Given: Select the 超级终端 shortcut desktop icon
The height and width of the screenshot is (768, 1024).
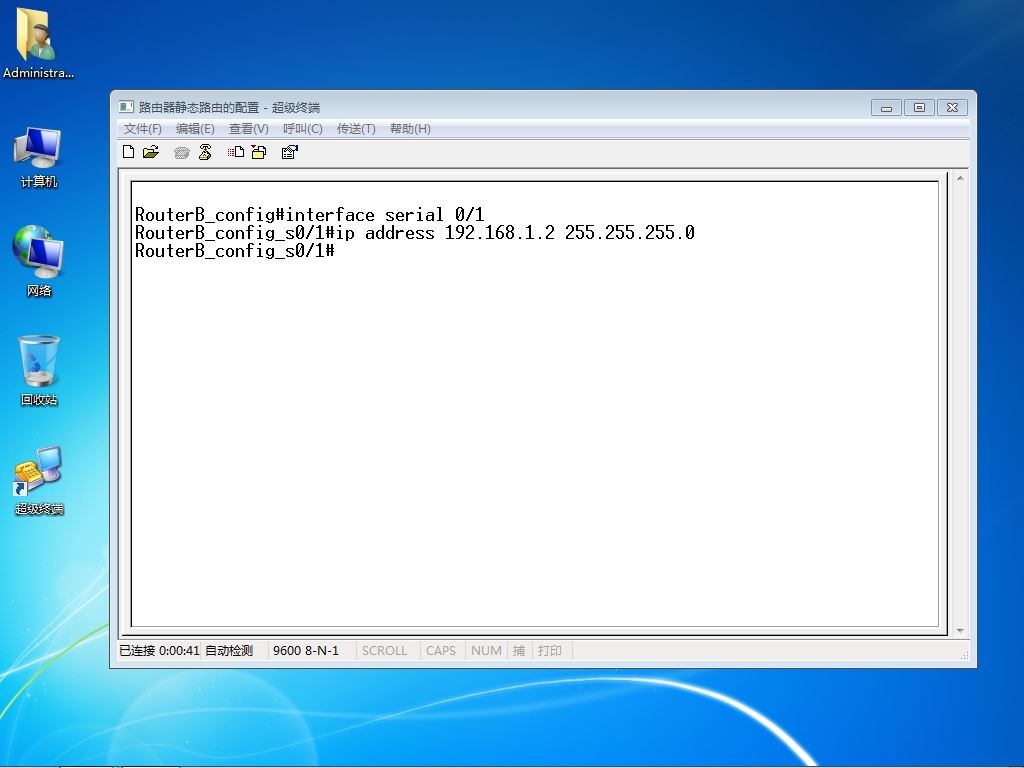Looking at the screenshot, I should [39, 481].
